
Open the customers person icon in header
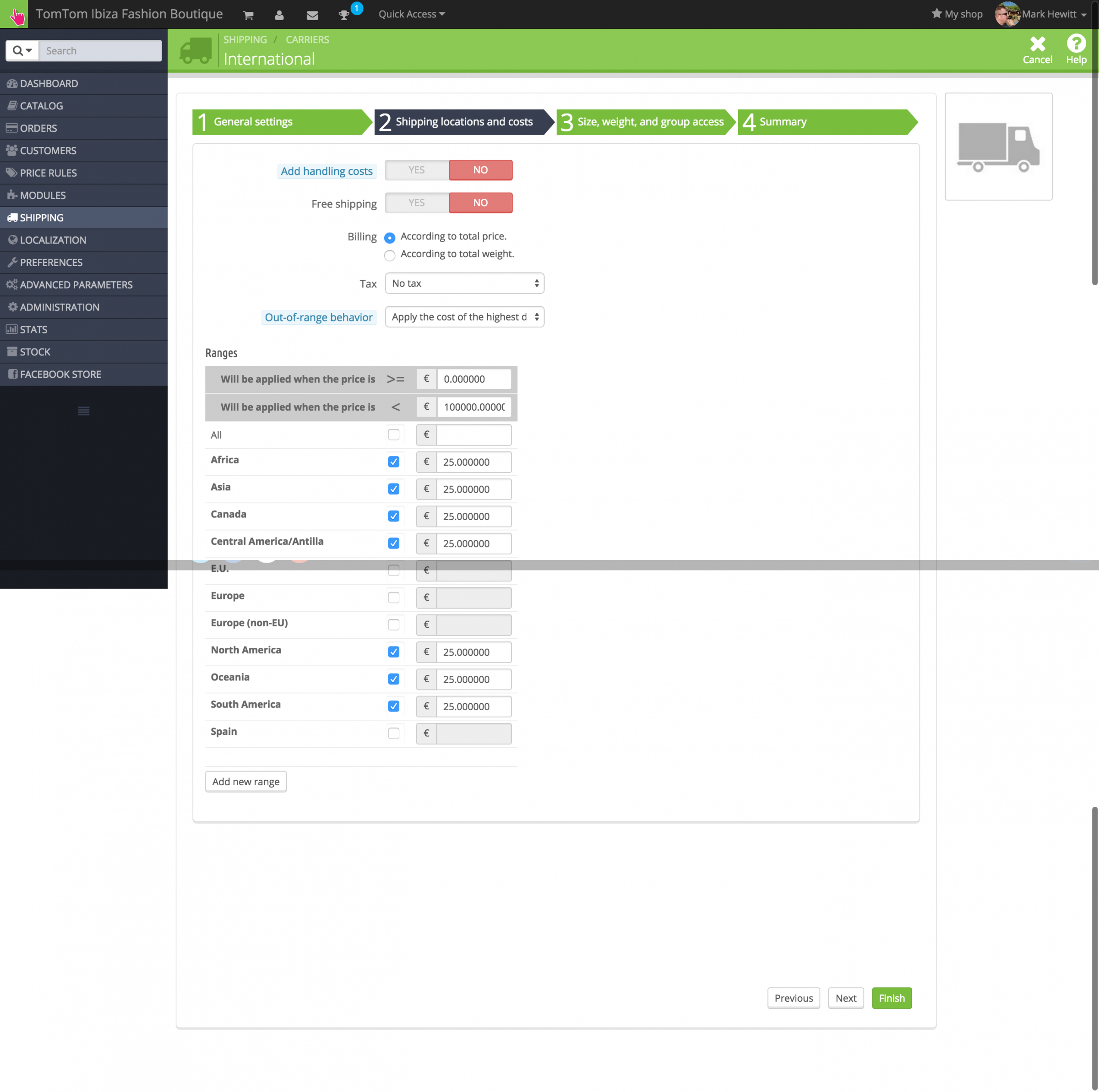pos(279,15)
